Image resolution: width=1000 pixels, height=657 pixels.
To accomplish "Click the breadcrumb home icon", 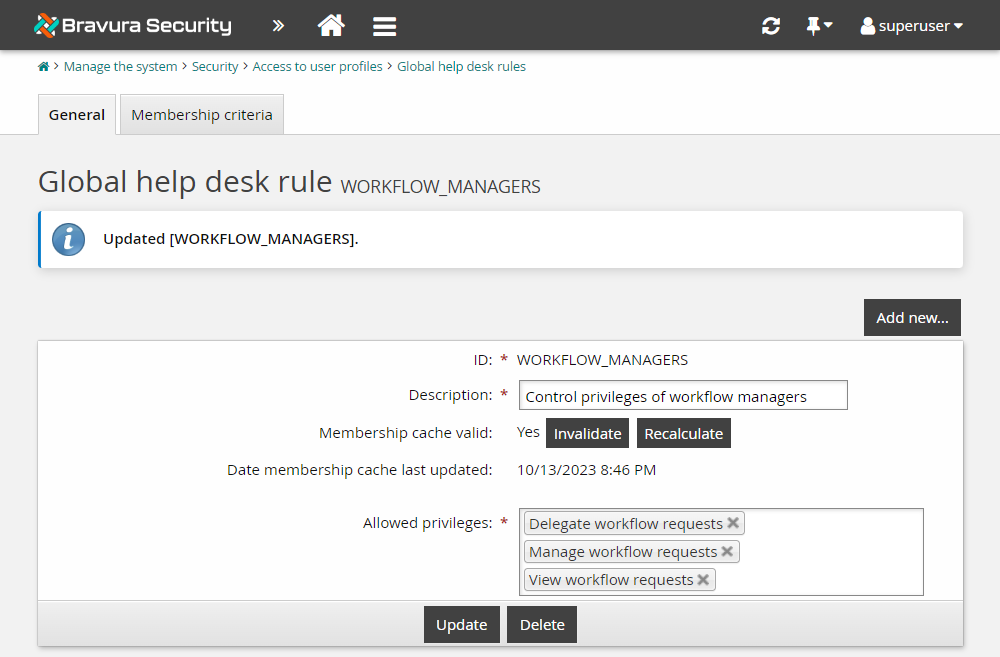I will coord(42,66).
